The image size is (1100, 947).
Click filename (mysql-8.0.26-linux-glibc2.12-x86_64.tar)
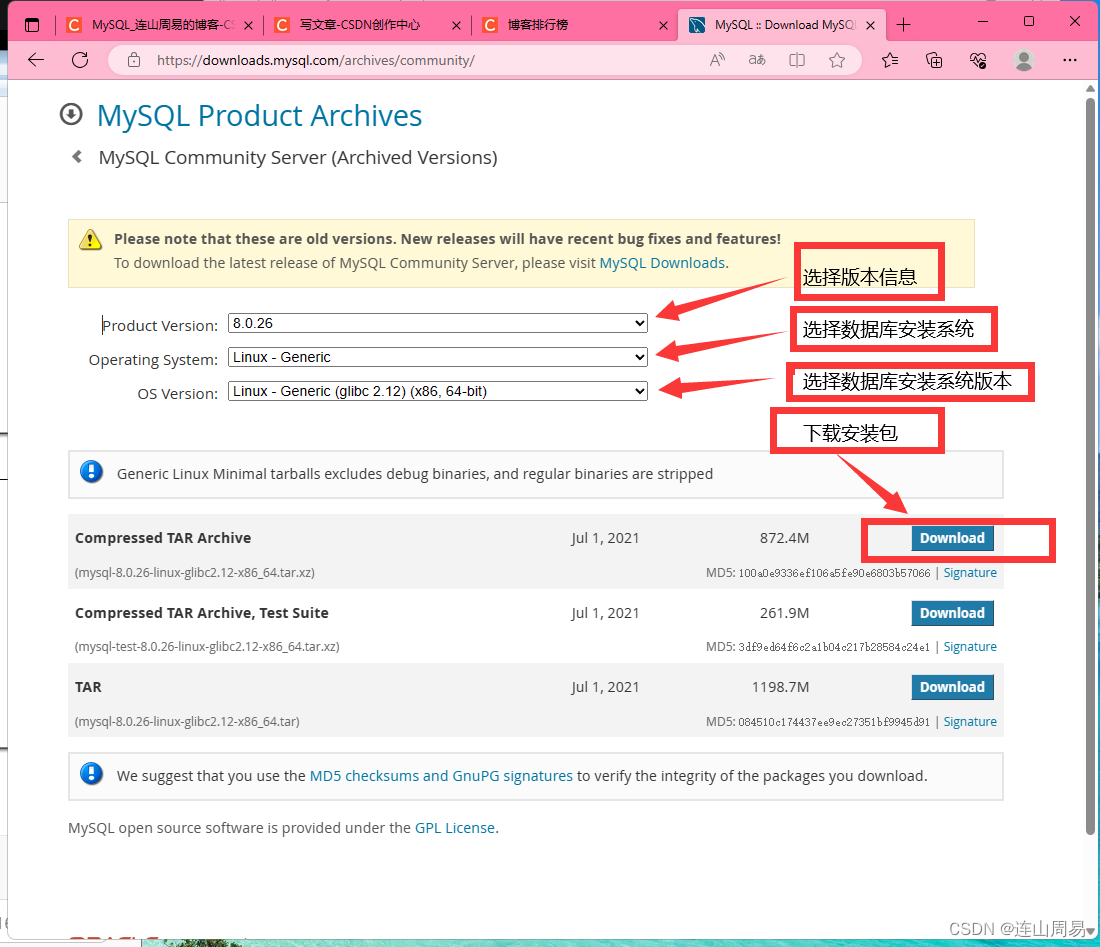pos(187,722)
